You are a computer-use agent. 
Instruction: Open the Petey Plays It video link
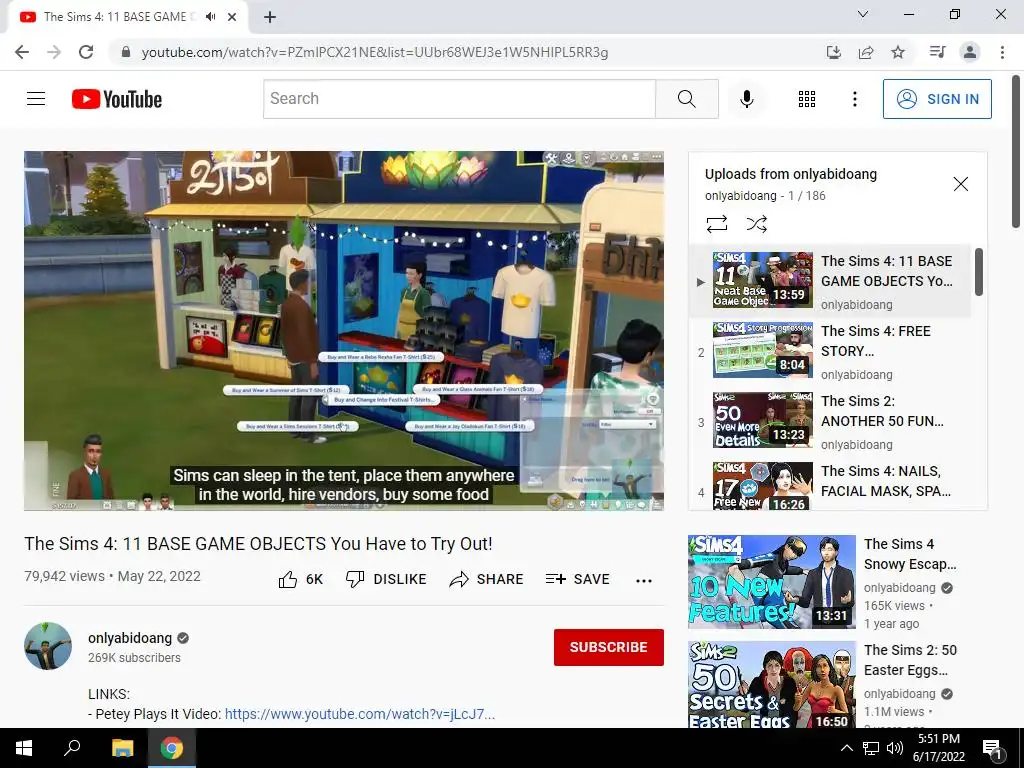(360, 714)
